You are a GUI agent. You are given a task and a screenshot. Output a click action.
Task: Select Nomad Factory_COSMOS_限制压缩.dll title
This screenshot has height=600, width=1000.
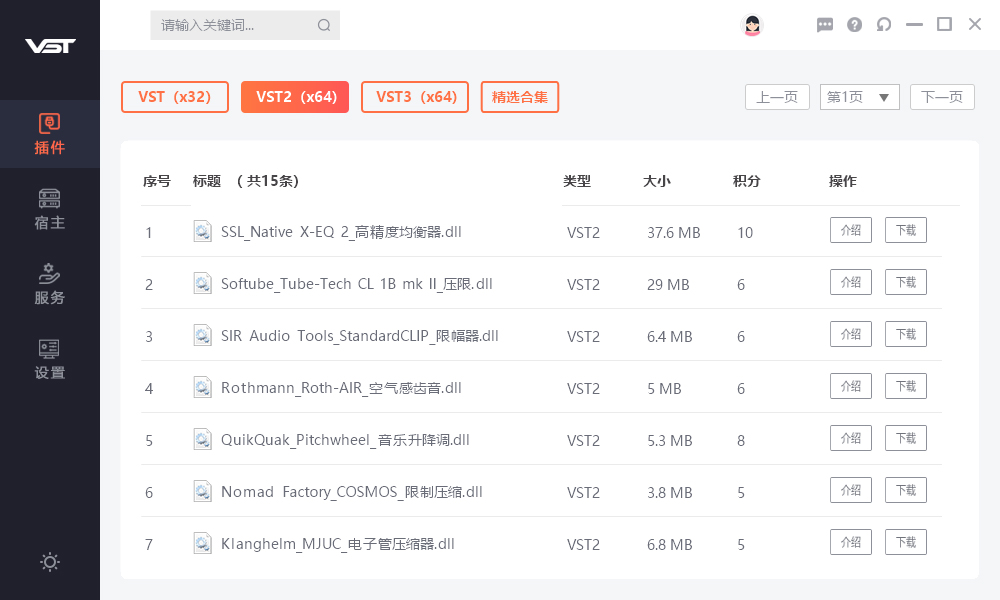coord(351,492)
